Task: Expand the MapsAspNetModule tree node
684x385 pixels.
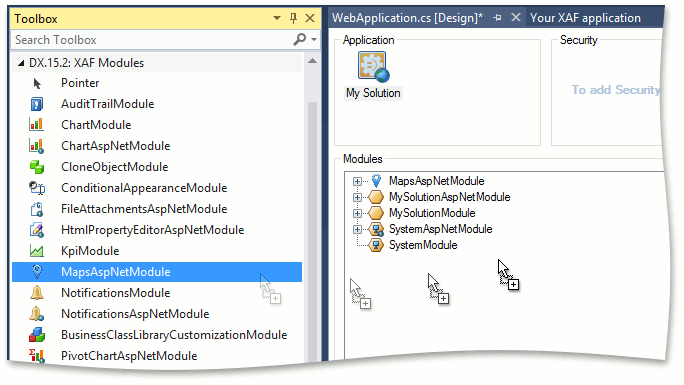Action: (357, 181)
